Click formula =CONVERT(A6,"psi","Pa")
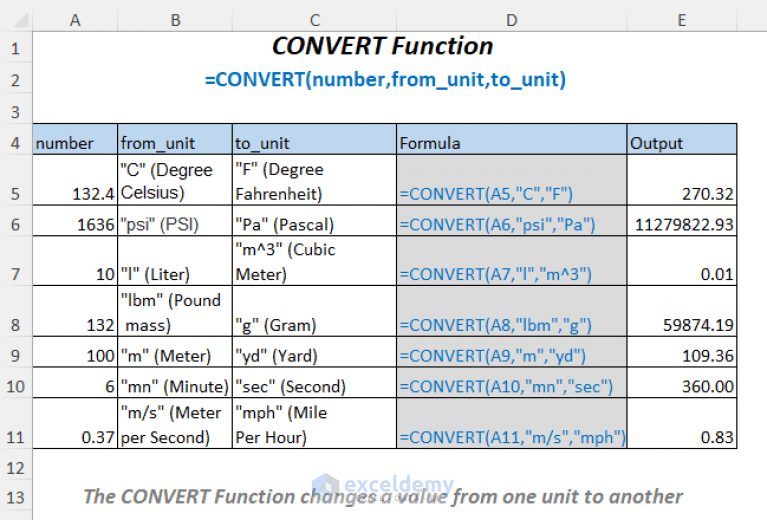The width and height of the screenshot is (767, 520). click(x=512, y=221)
